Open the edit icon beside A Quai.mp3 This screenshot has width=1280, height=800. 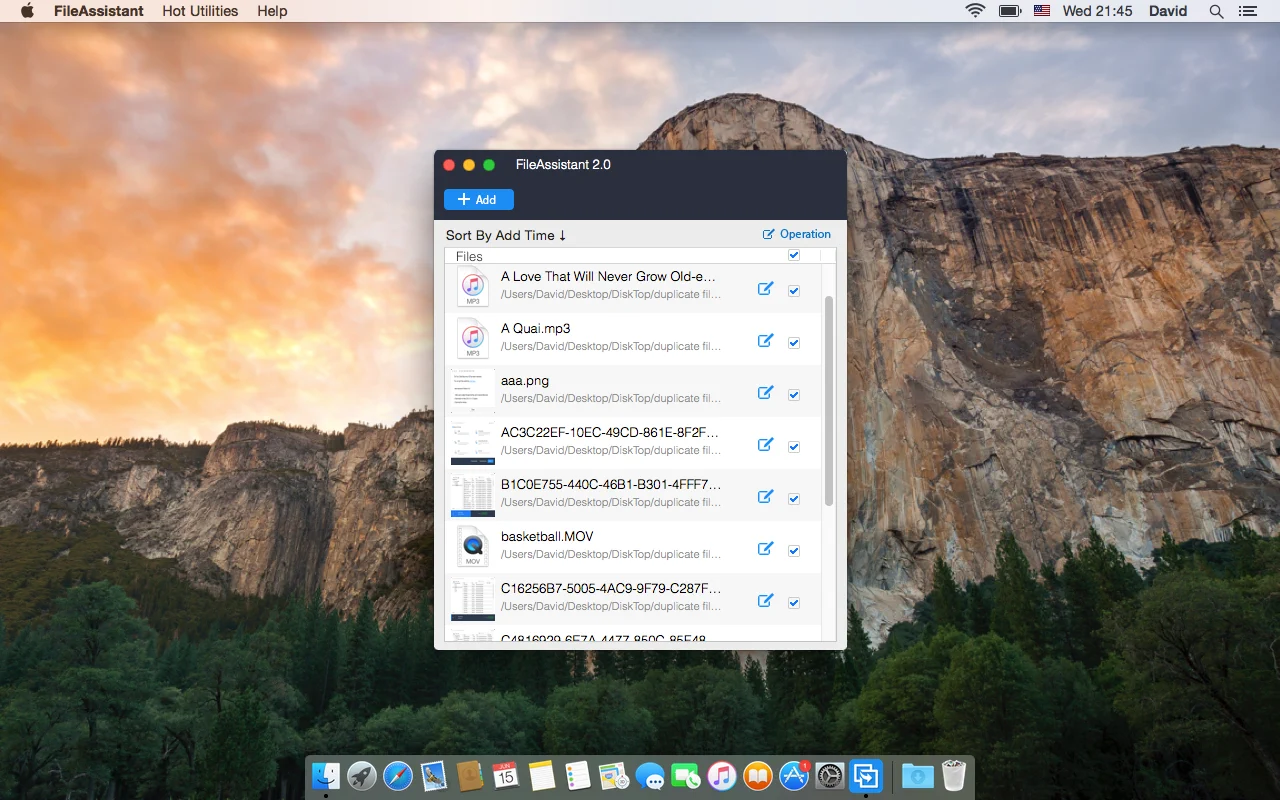(765, 341)
